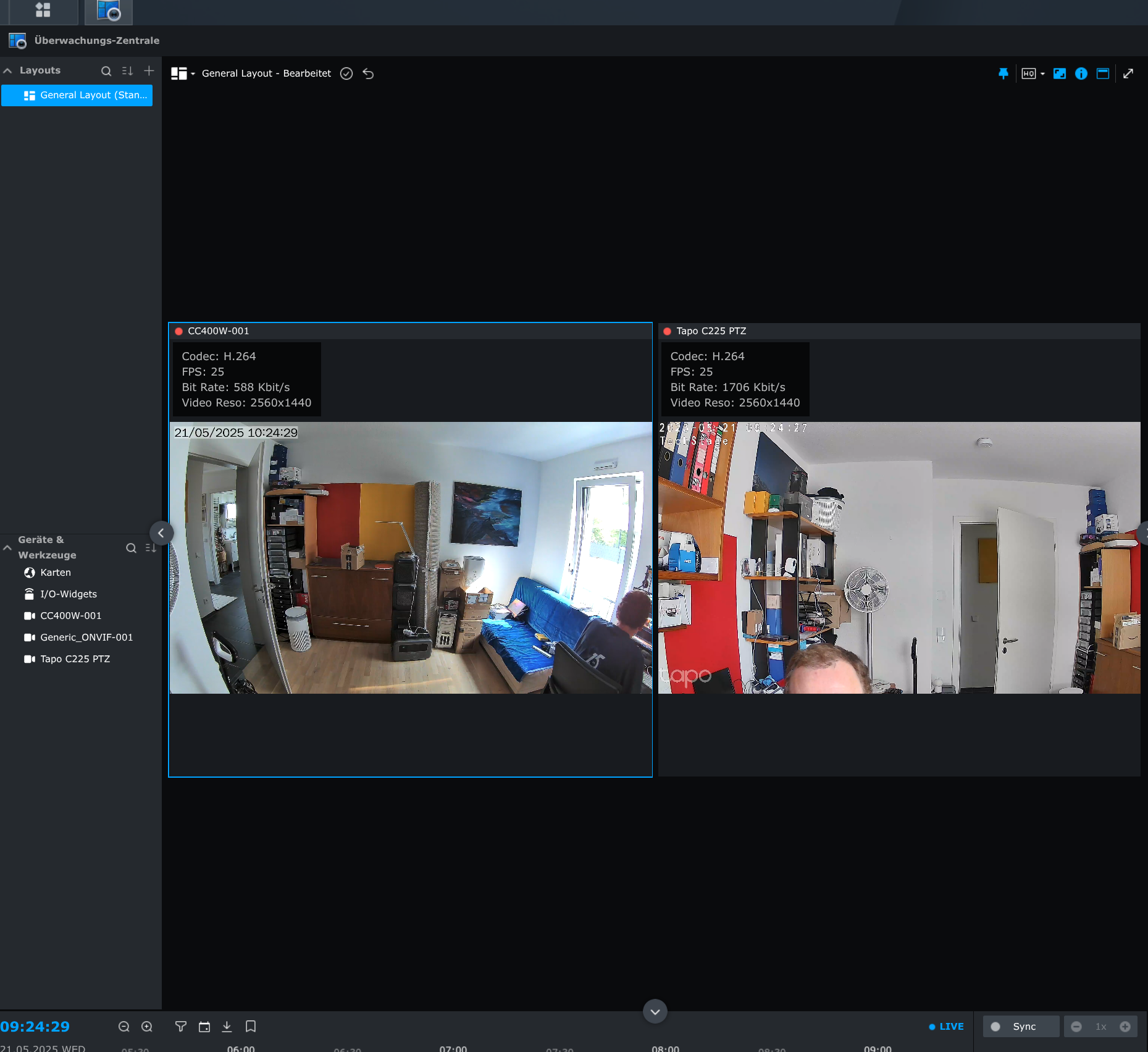This screenshot has width=1148, height=1052.
Task: Search devices in Geräte & Werkzeuge
Action: (x=131, y=548)
